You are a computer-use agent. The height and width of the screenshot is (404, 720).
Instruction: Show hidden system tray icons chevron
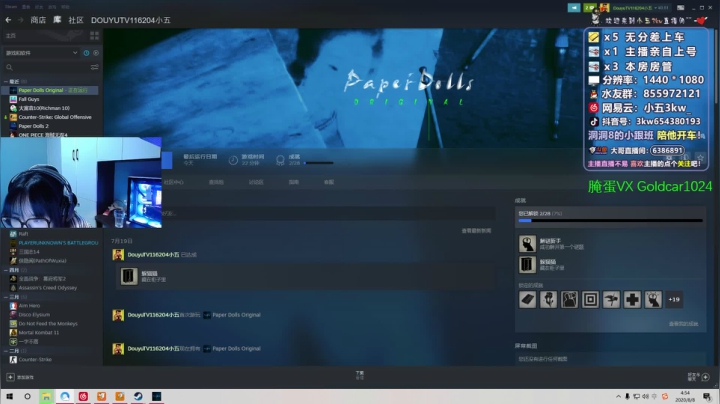[618, 396]
